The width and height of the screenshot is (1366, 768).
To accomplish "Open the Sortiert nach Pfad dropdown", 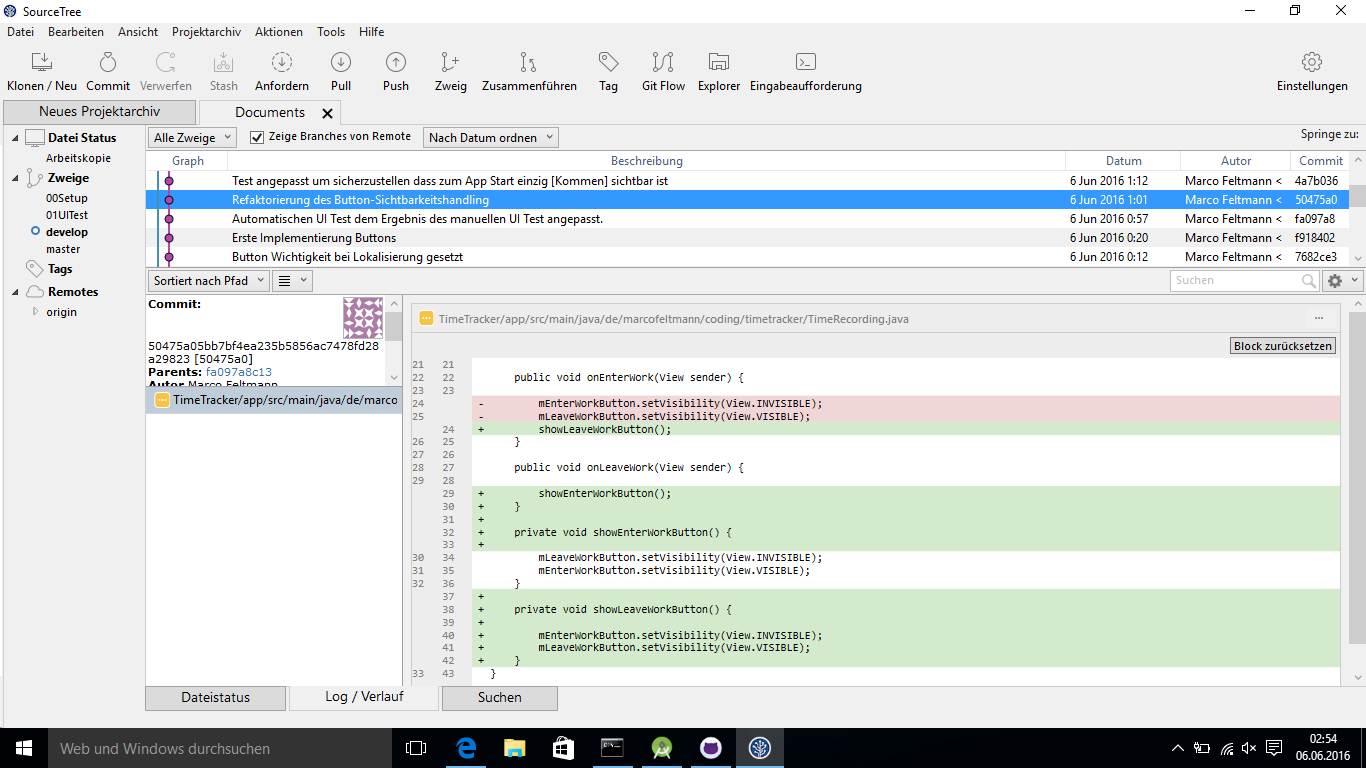I will pos(209,281).
